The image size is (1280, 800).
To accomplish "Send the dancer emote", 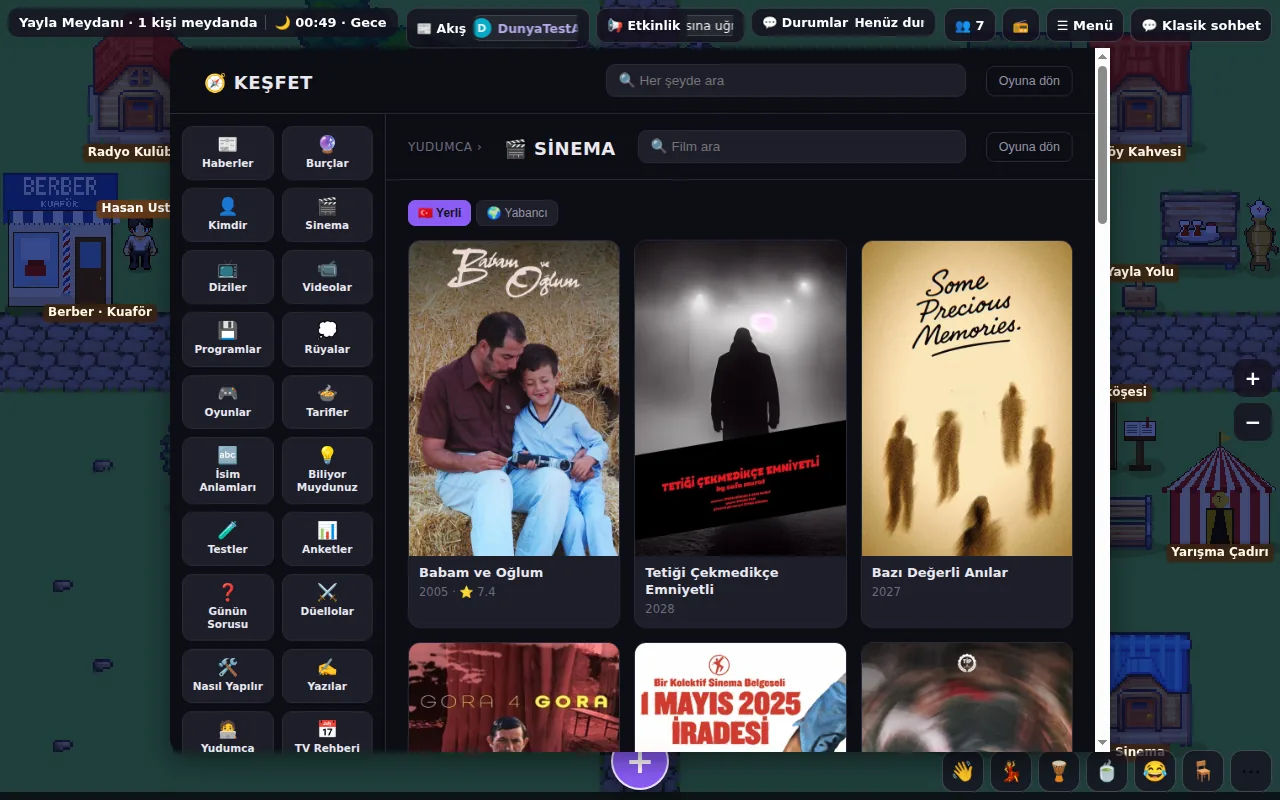I will 1010,772.
